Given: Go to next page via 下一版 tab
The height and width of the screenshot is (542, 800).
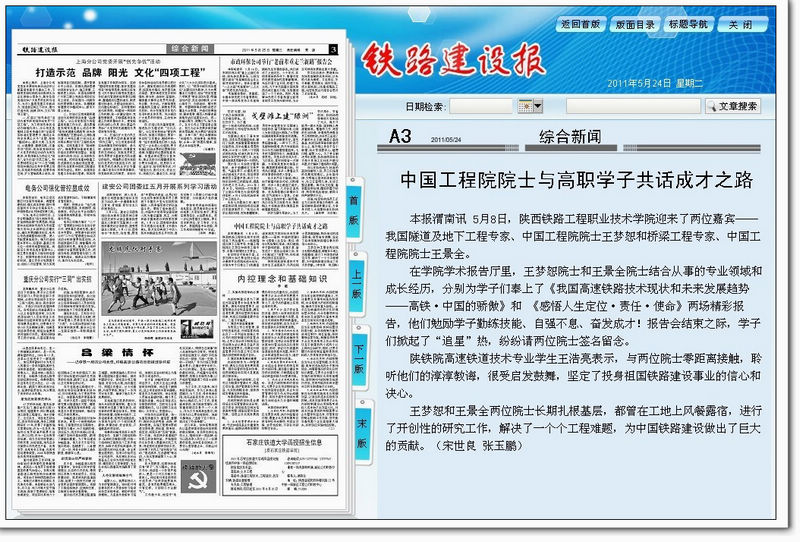Looking at the screenshot, I should 355,357.
